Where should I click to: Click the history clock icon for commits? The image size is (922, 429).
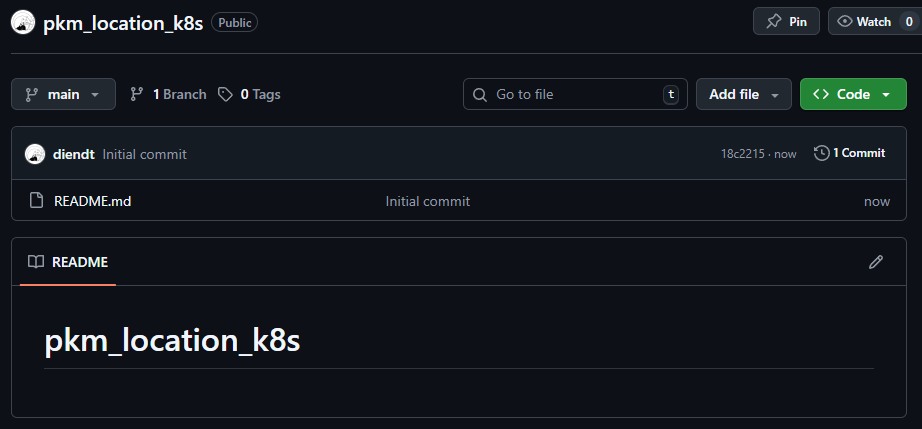tap(821, 153)
